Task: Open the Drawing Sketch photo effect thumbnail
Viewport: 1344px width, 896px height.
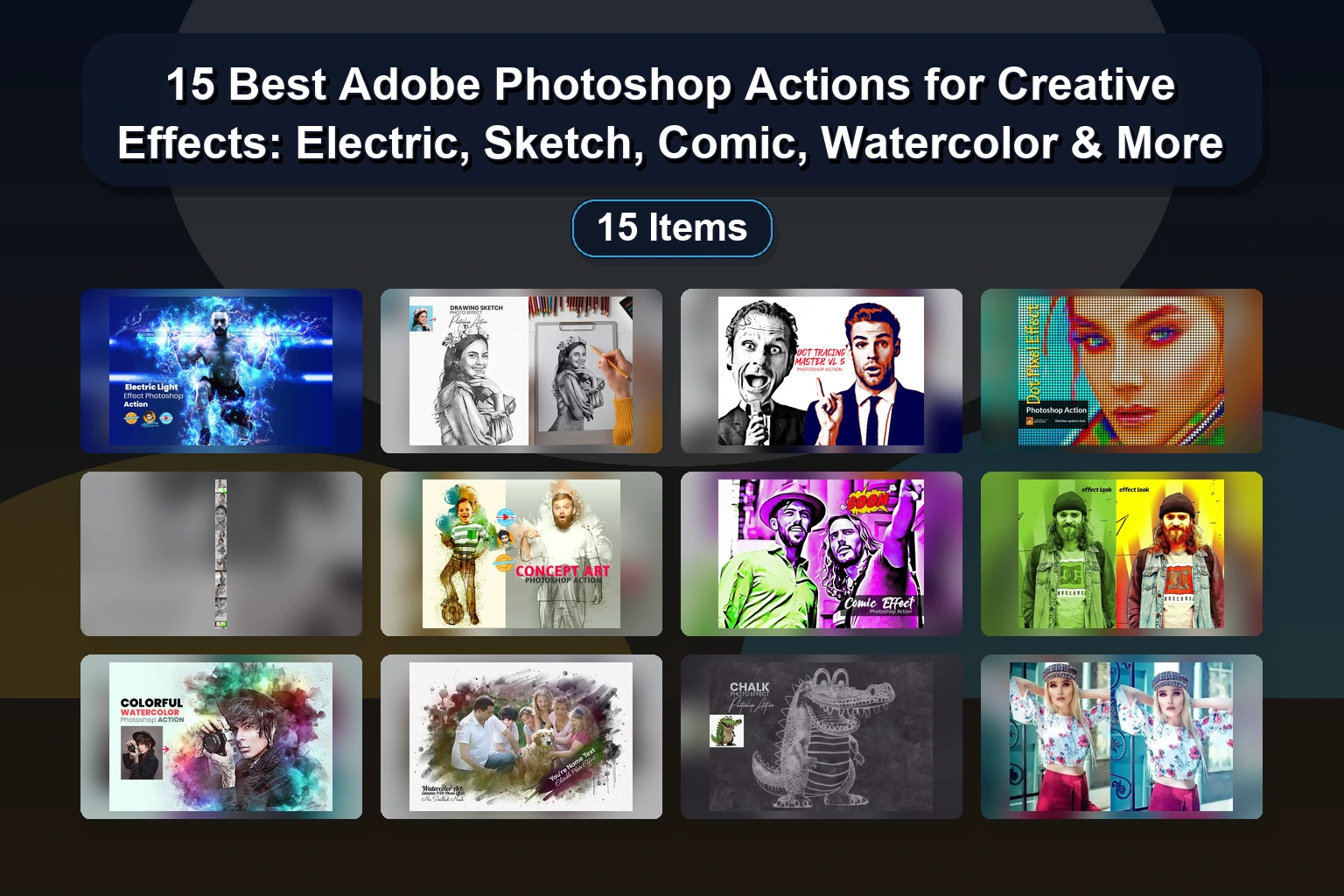Action: pyautogui.click(x=521, y=371)
